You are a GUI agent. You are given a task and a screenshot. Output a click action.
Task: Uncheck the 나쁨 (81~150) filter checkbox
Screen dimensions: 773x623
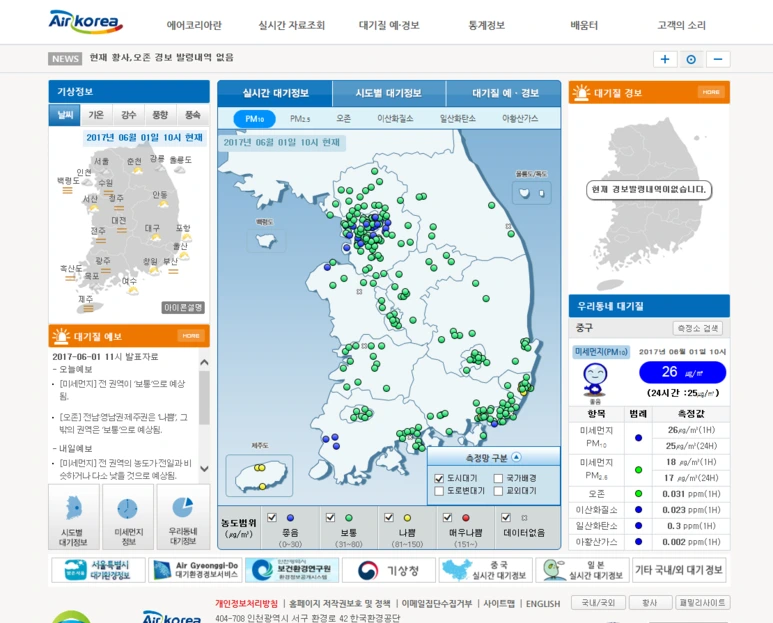coord(389,517)
